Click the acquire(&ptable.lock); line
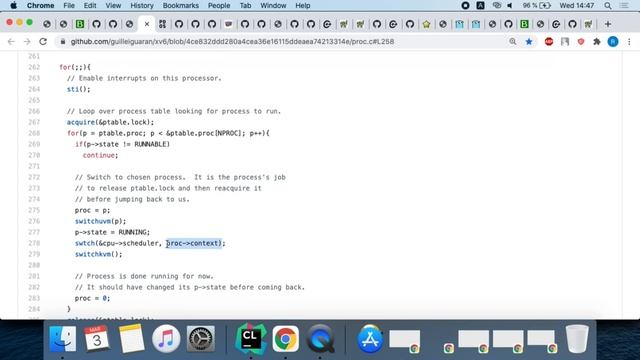This screenshot has width=640, height=360. click(111, 122)
